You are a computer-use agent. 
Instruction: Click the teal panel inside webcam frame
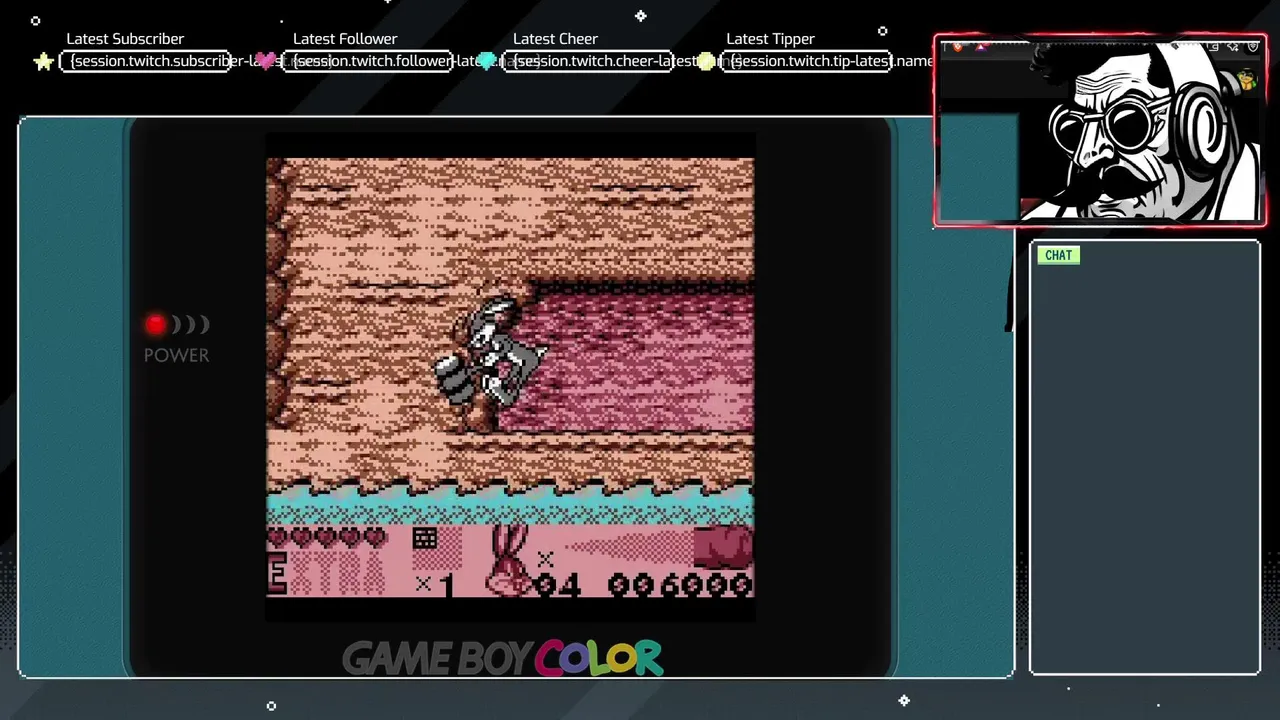click(978, 166)
